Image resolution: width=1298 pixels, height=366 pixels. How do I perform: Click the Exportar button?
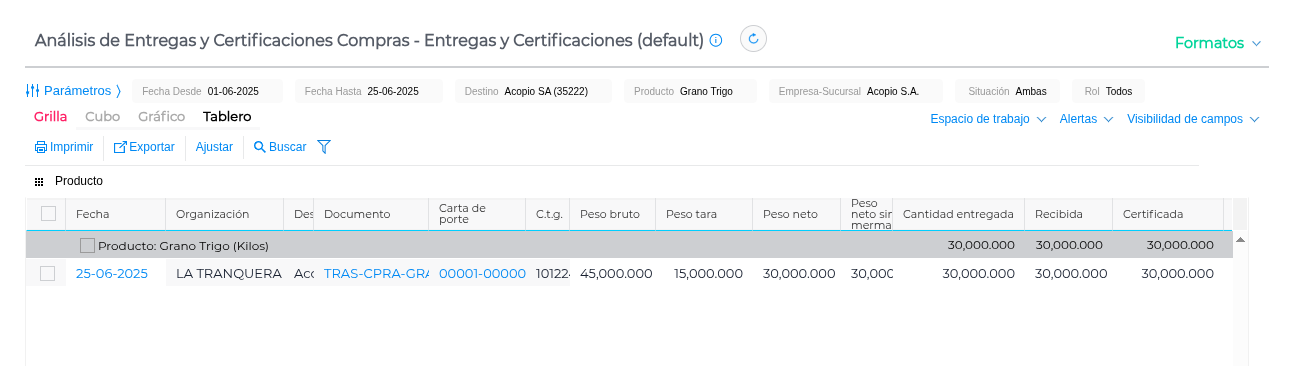coord(144,147)
